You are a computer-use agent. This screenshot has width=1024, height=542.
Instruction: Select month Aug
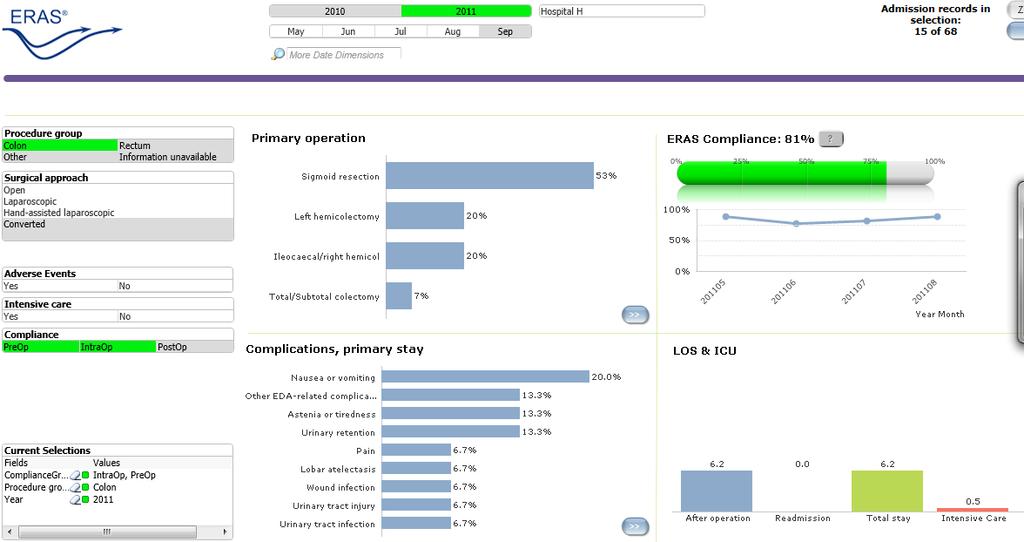pyautogui.click(x=453, y=31)
